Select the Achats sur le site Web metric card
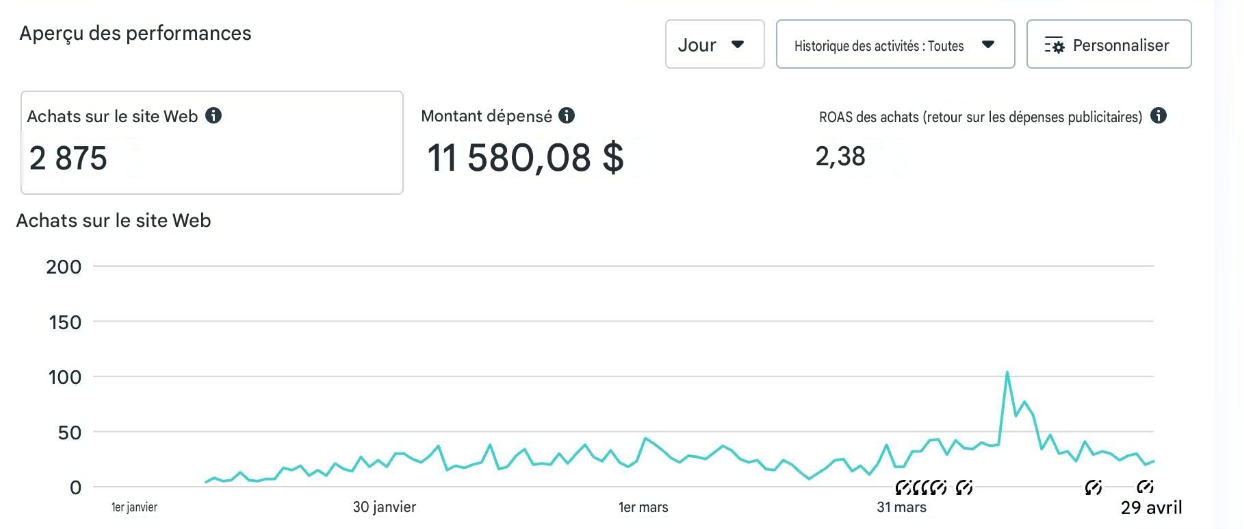Image resolution: width=1244 pixels, height=529 pixels. tap(212, 143)
